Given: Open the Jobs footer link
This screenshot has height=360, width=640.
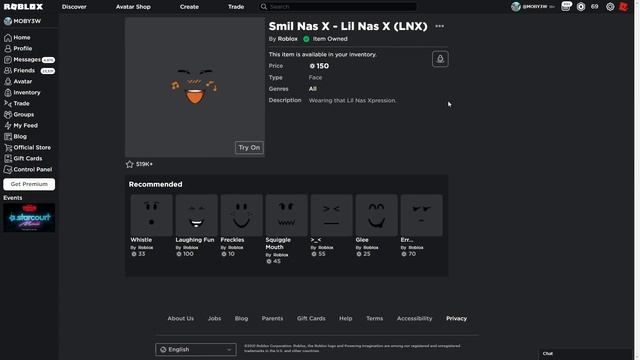Looking at the screenshot, I should click(x=214, y=318).
